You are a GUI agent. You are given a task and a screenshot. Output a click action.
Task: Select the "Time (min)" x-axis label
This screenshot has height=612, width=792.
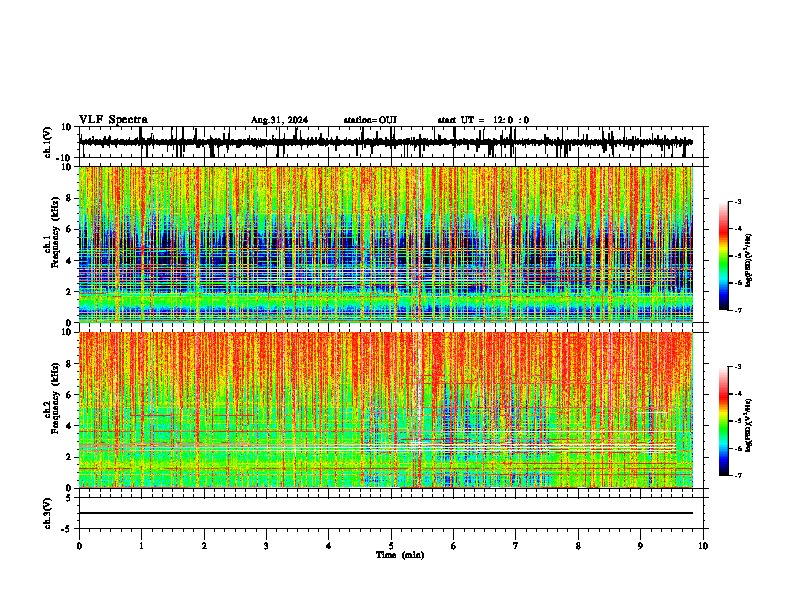pyautogui.click(x=400, y=555)
